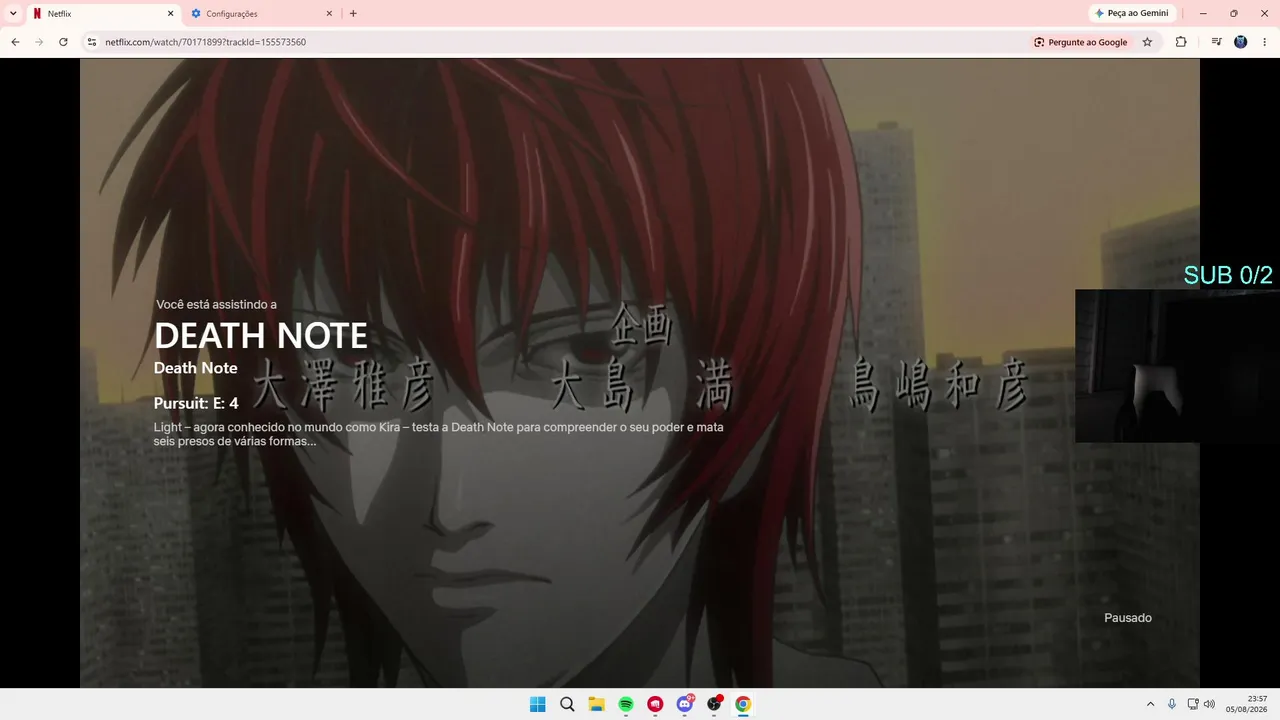Open a new browser tab
The width and height of the screenshot is (1280, 720).
tap(353, 14)
